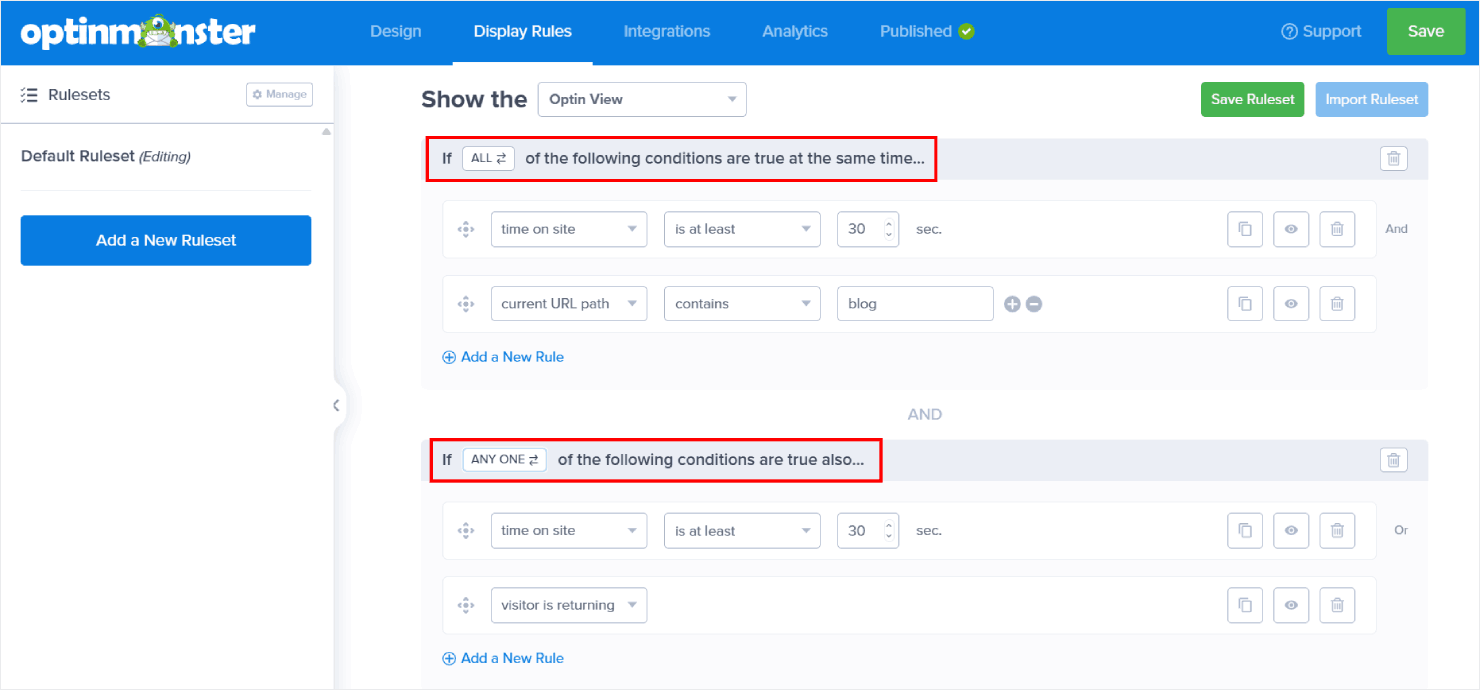This screenshot has height=690, width=1480.
Task: Switch the ALL condition toggle
Action: point(488,158)
